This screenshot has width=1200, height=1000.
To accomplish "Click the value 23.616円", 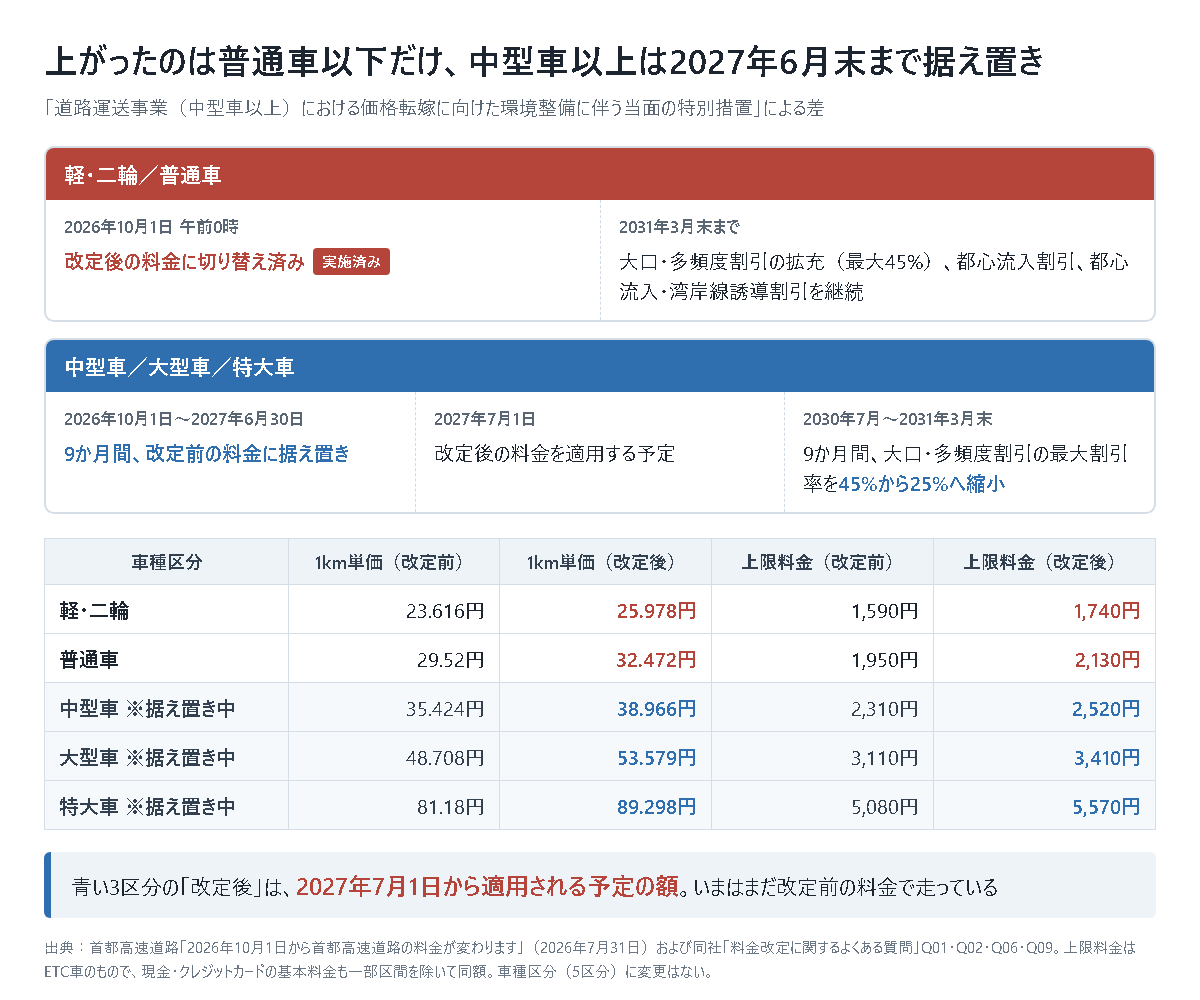I will 445,610.
